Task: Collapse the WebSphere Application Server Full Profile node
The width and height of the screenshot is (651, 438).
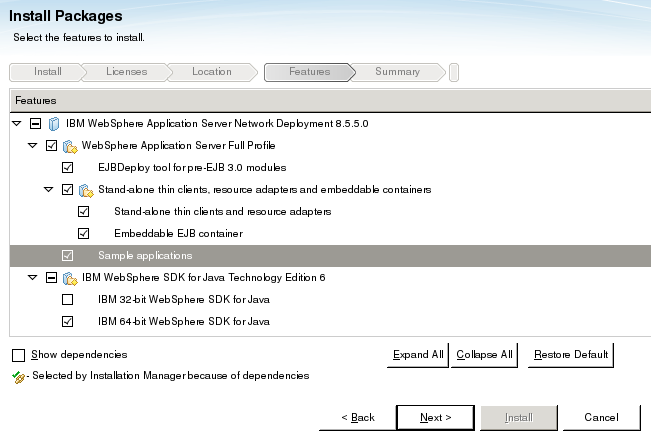Action: tap(34, 146)
